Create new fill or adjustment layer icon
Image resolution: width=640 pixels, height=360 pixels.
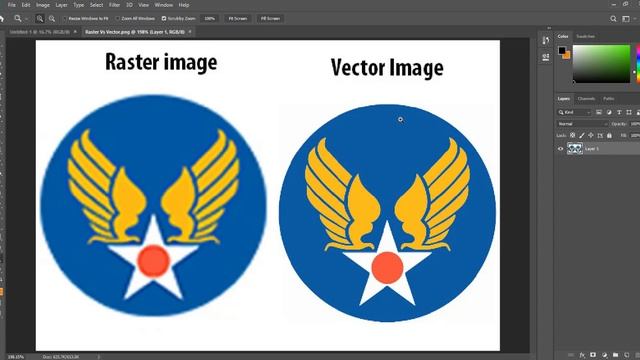pyautogui.click(x=604, y=355)
